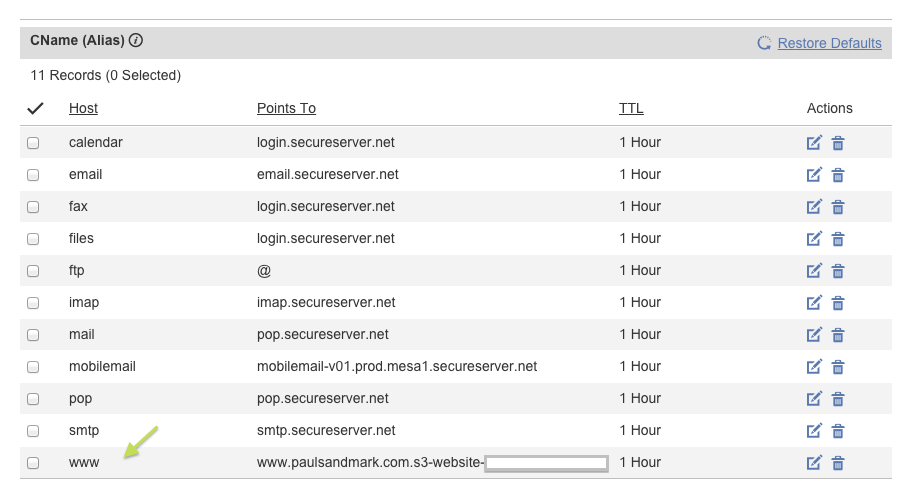This screenshot has width=909, height=492.
Task: Select the calendar record checkbox
Action: [x=33, y=143]
